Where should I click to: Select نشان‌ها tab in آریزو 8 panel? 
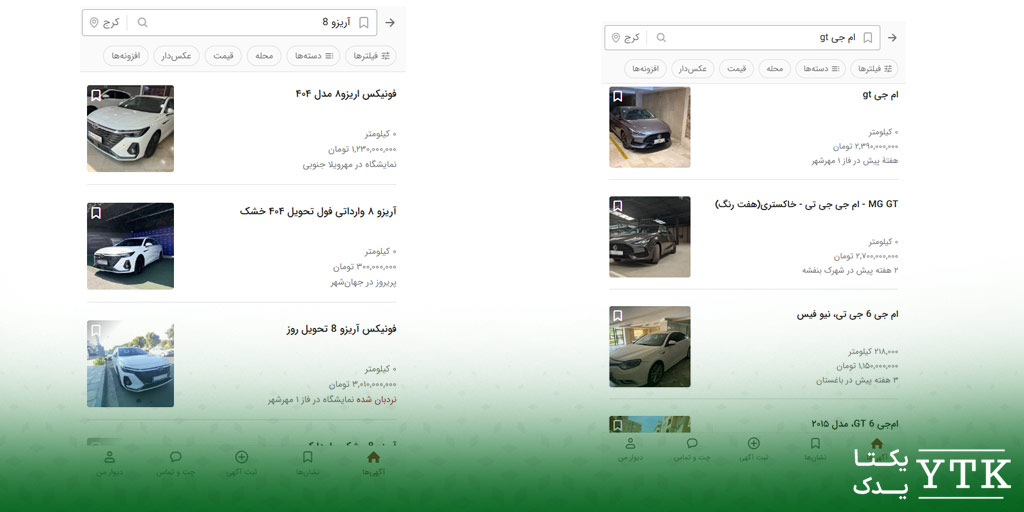(308, 464)
